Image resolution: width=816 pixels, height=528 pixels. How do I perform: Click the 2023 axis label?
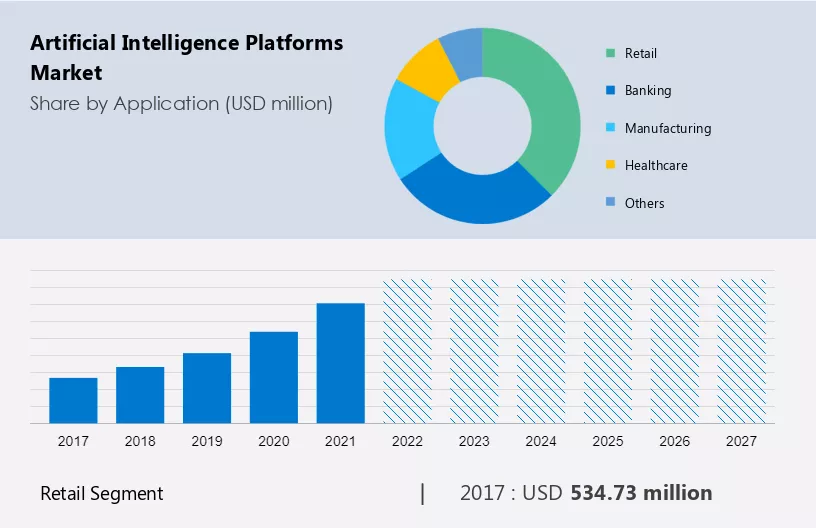[474, 441]
